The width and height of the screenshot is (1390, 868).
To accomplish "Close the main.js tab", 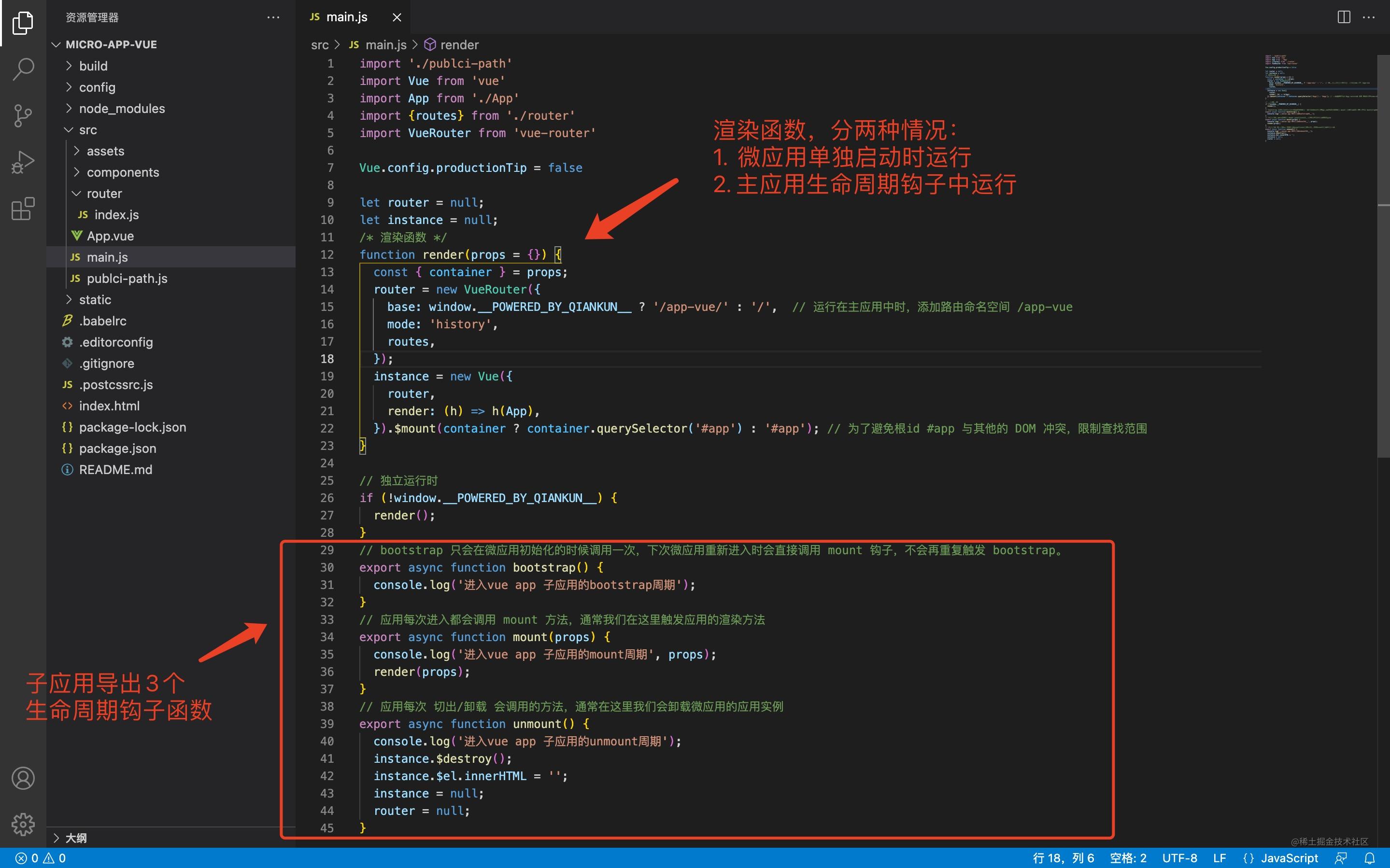I will (x=397, y=17).
